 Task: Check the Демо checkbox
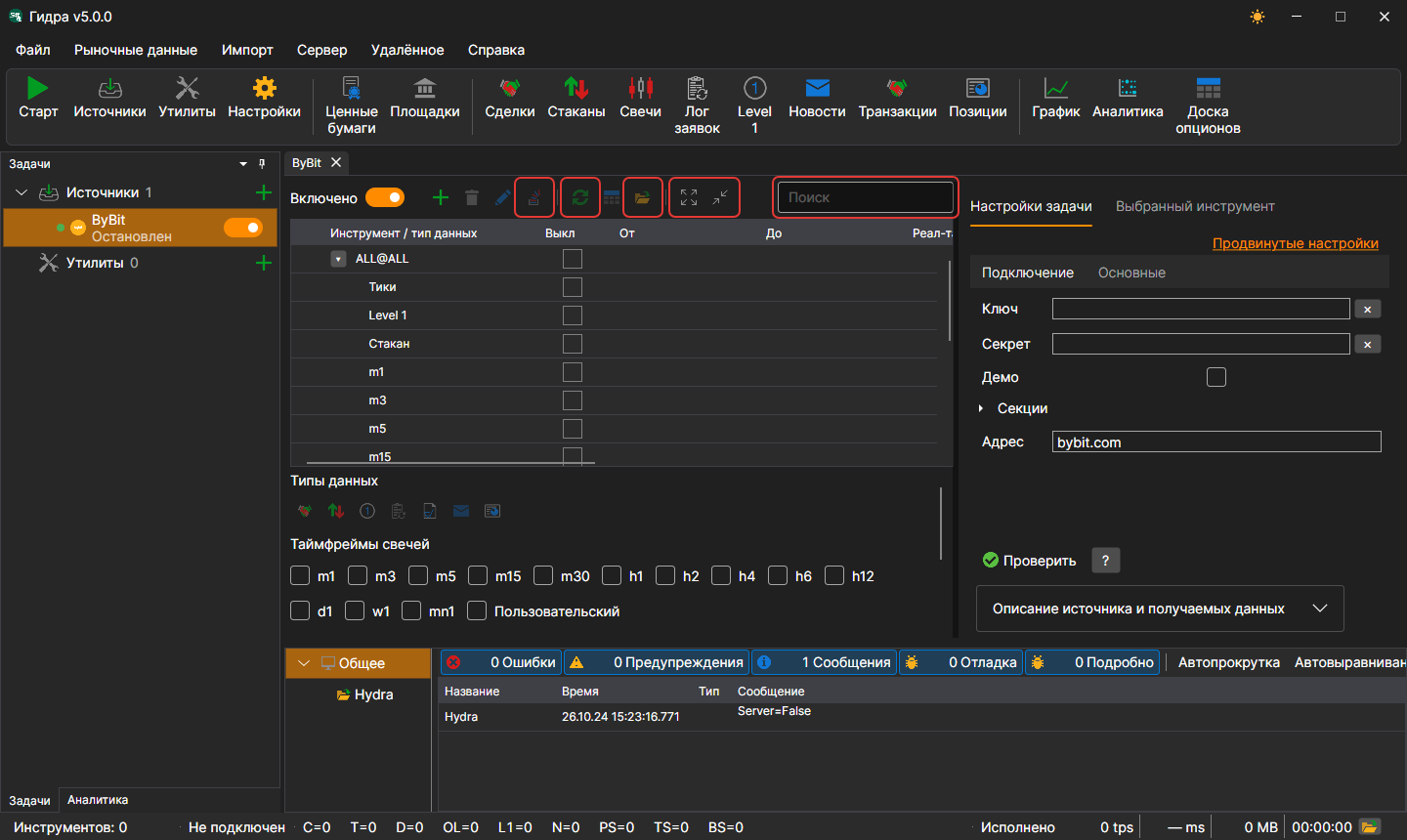(x=1216, y=377)
